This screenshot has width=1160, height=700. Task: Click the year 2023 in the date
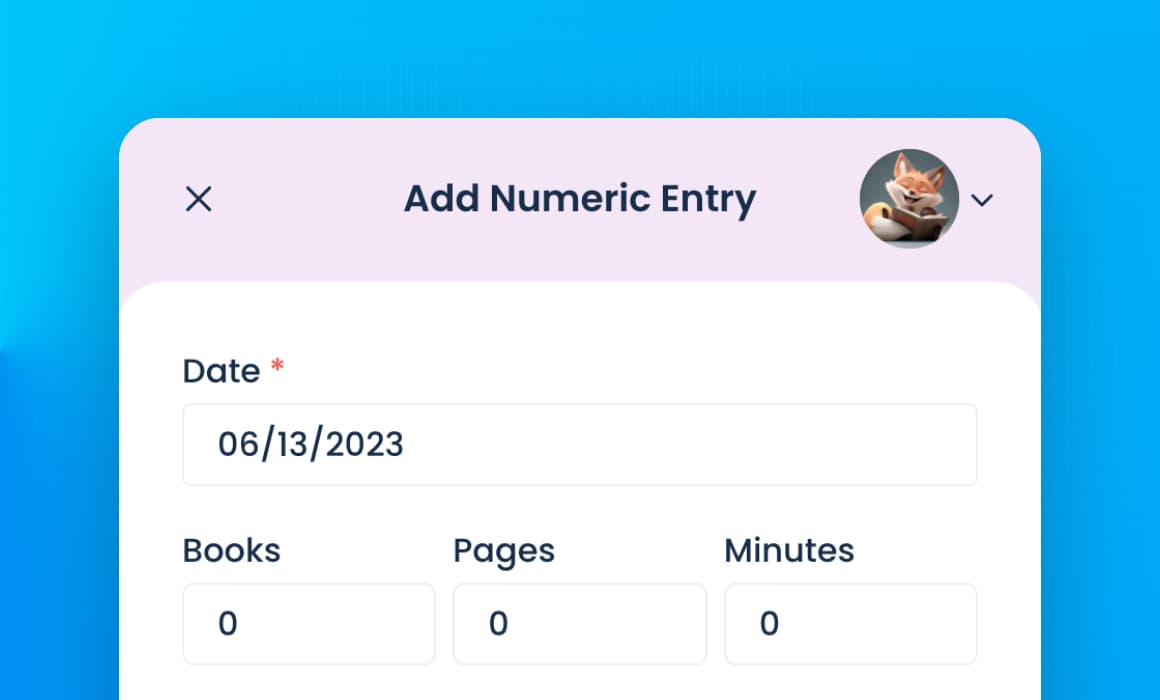tap(365, 445)
